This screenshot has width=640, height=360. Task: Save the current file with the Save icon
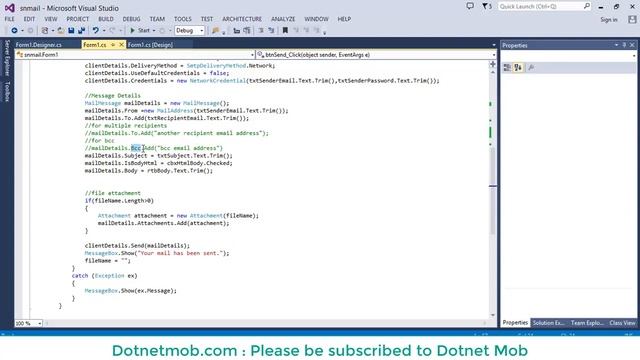point(71,31)
